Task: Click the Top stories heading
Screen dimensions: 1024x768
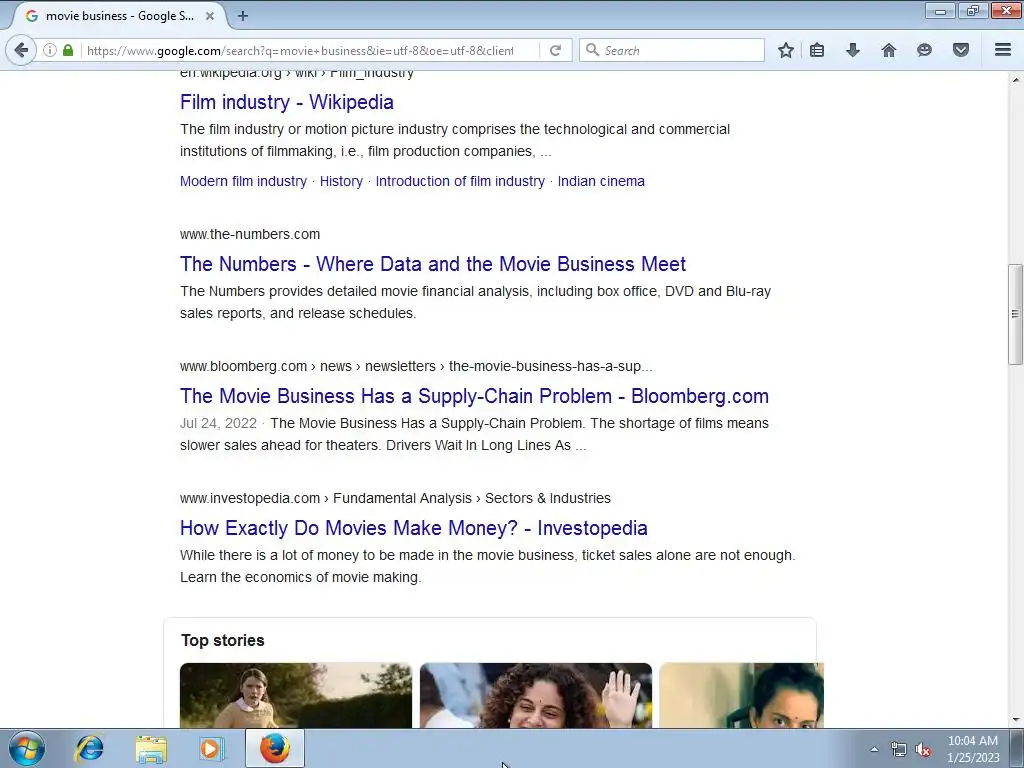Action: (223, 640)
